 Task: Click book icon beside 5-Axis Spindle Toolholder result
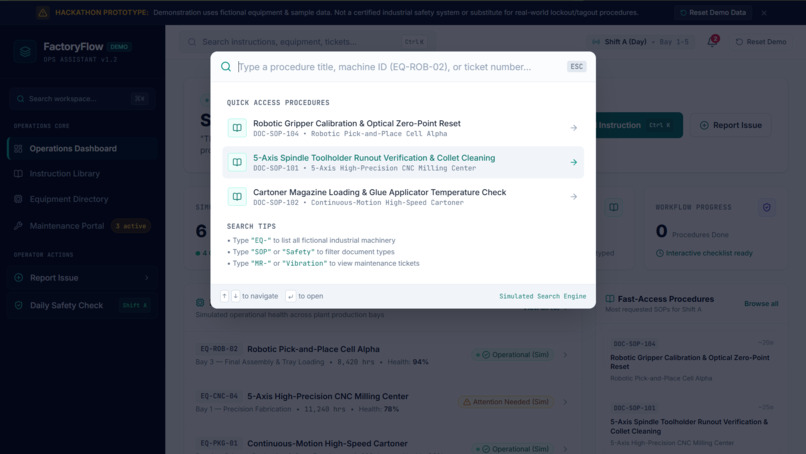point(237,162)
